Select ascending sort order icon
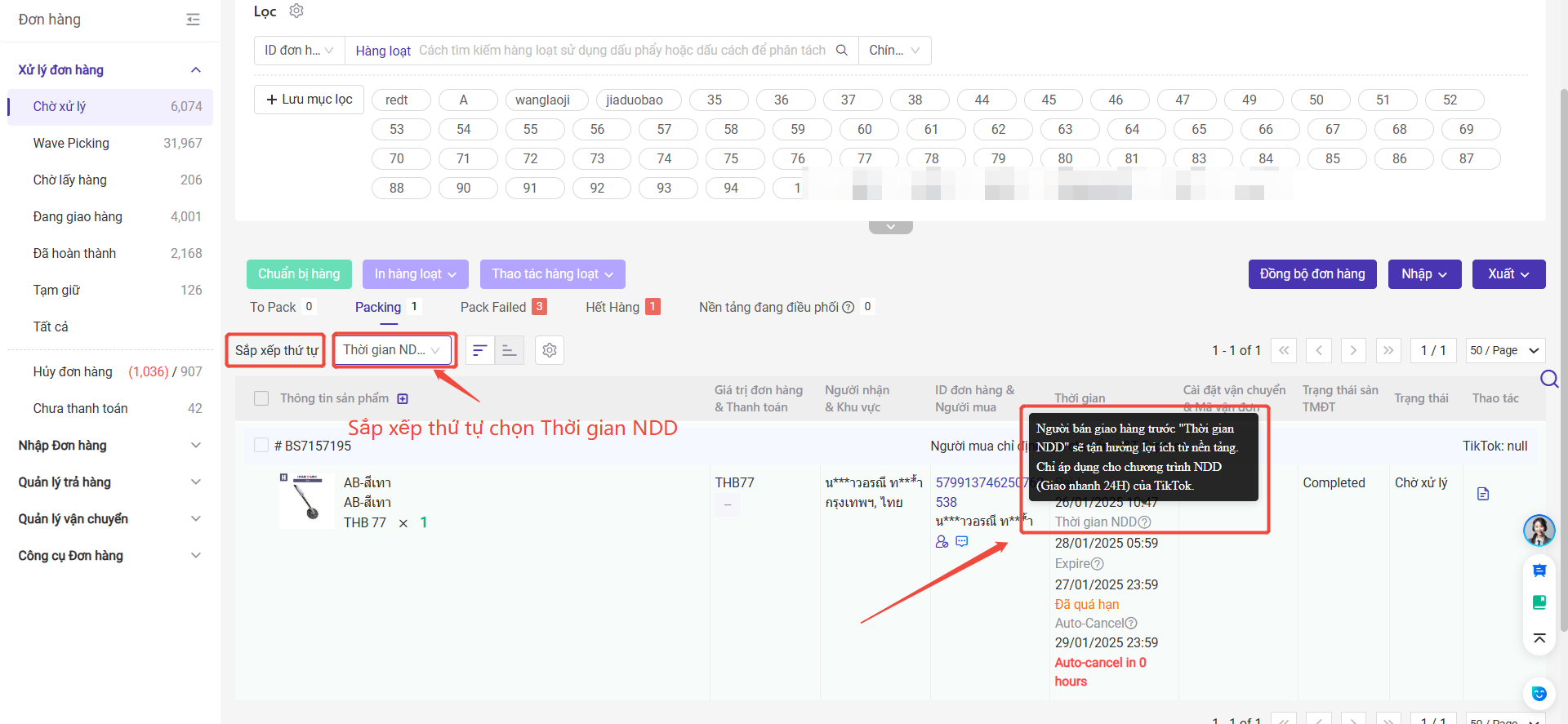This screenshot has width=1568, height=724. pyautogui.click(x=509, y=350)
